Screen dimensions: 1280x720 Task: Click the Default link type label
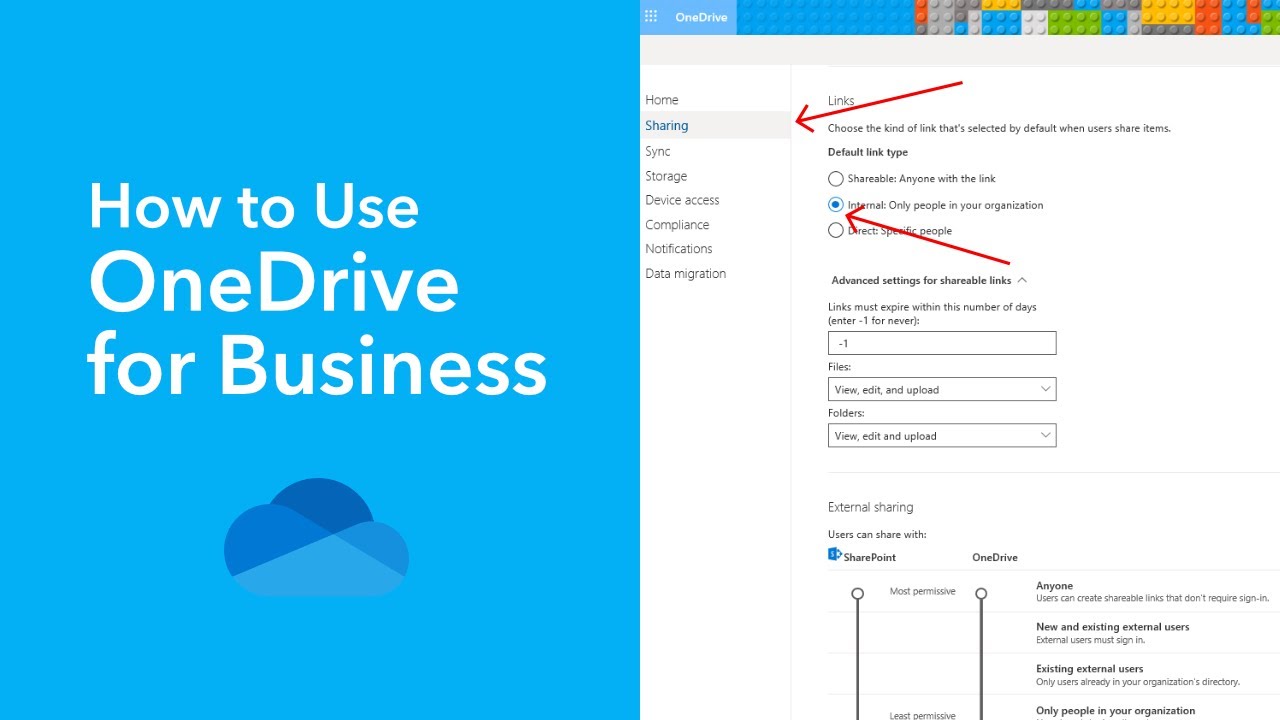coord(868,152)
